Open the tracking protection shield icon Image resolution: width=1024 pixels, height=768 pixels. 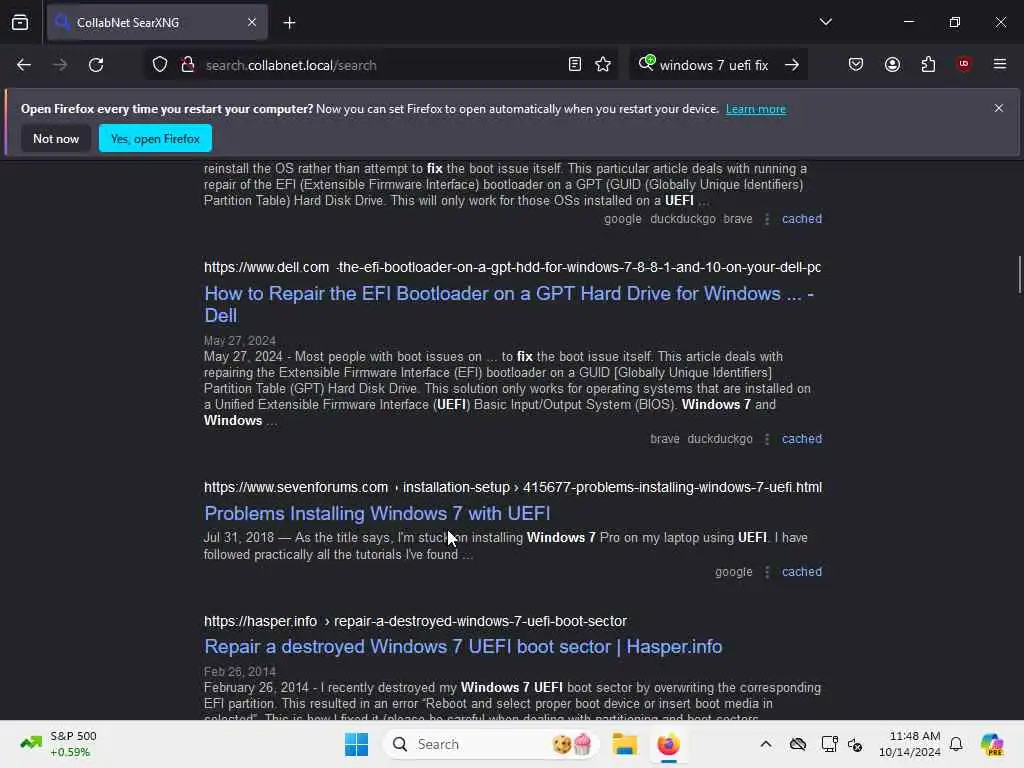coord(160,65)
